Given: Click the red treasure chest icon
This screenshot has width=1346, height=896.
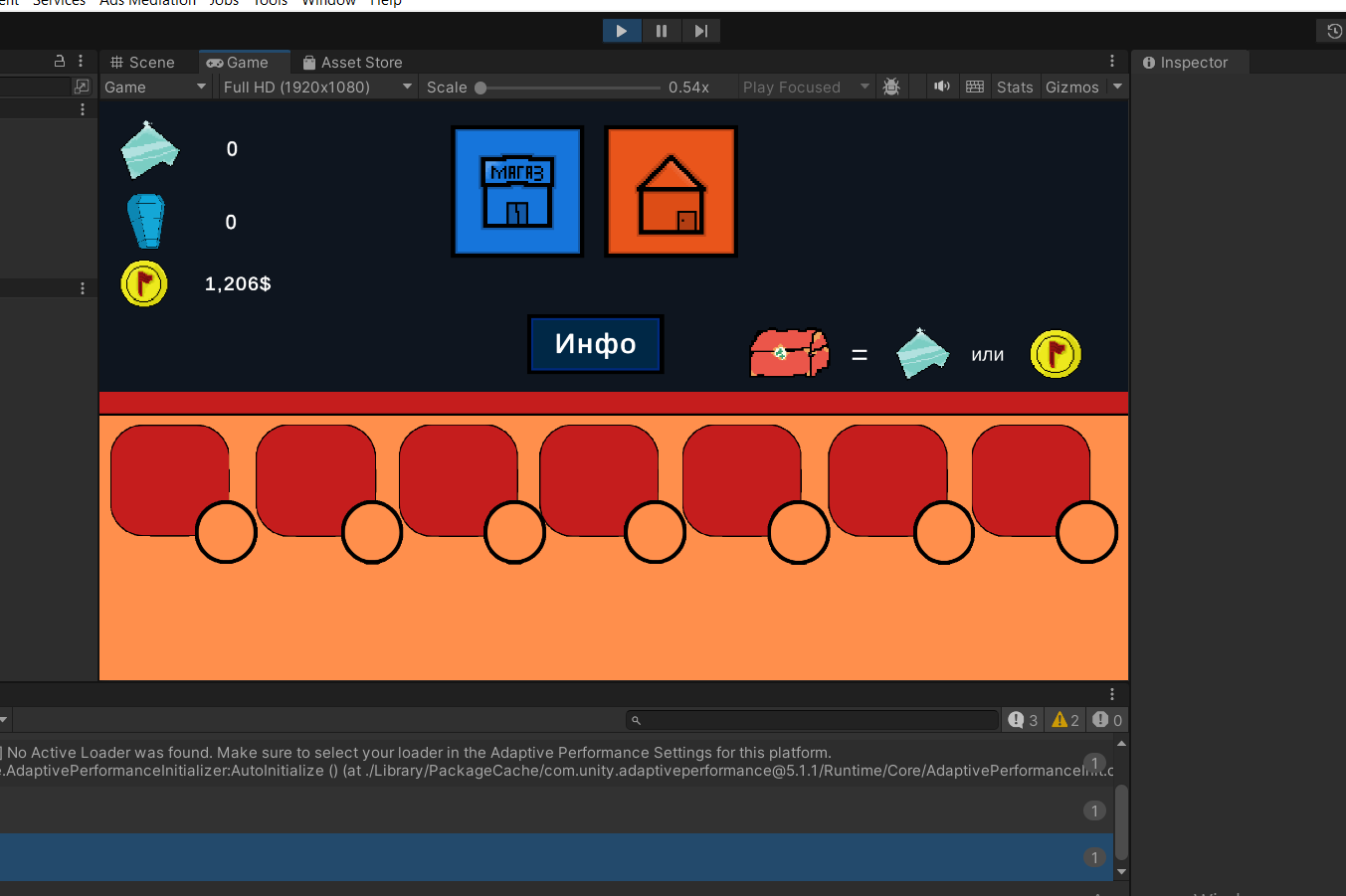Looking at the screenshot, I should (x=789, y=353).
